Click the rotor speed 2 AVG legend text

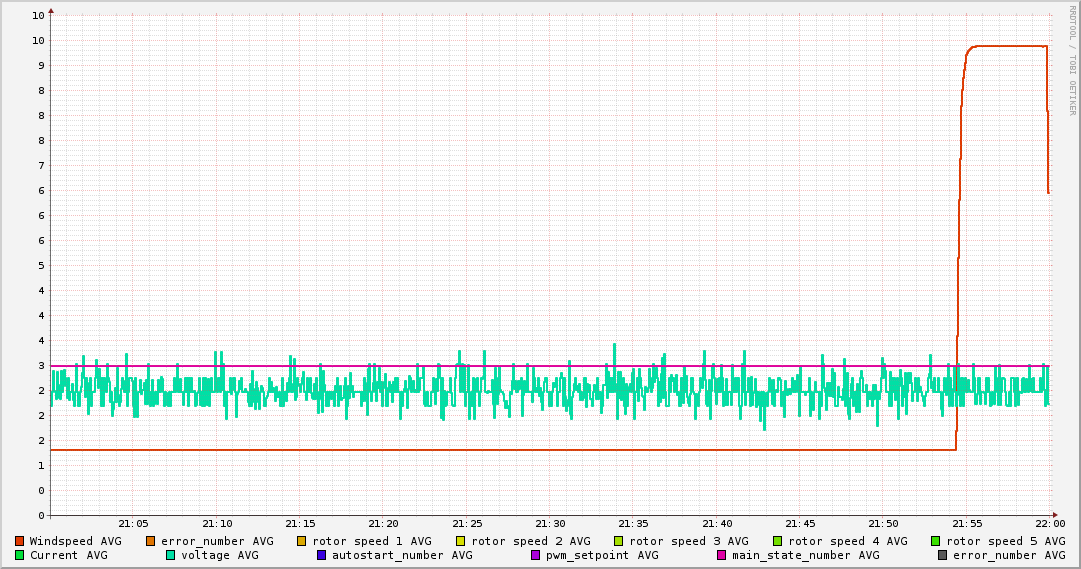click(x=530, y=541)
